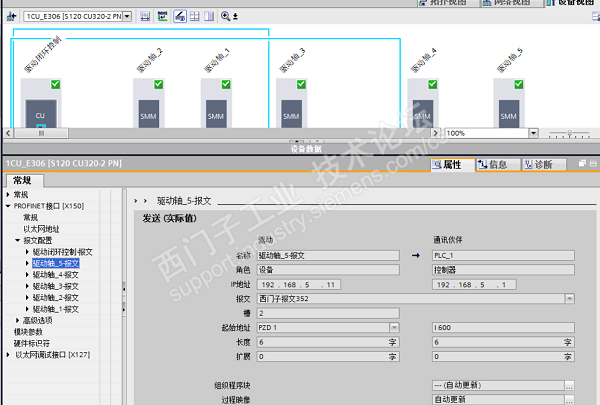Open the 起始地址 PZD 1 dropdown

[x=394, y=328]
